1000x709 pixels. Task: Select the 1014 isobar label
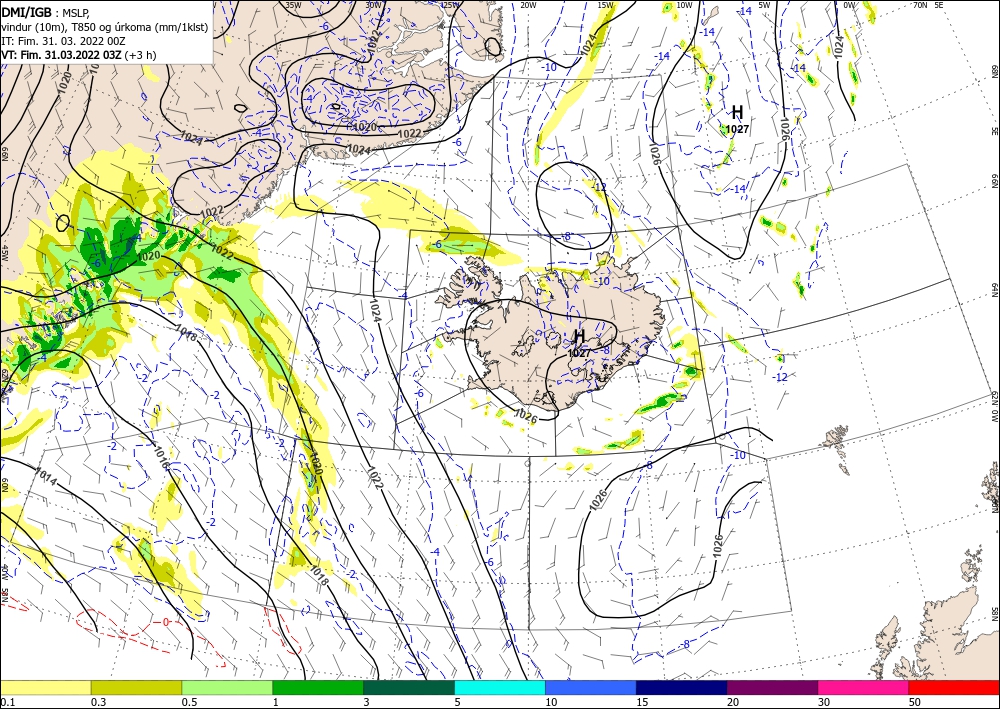[45, 476]
